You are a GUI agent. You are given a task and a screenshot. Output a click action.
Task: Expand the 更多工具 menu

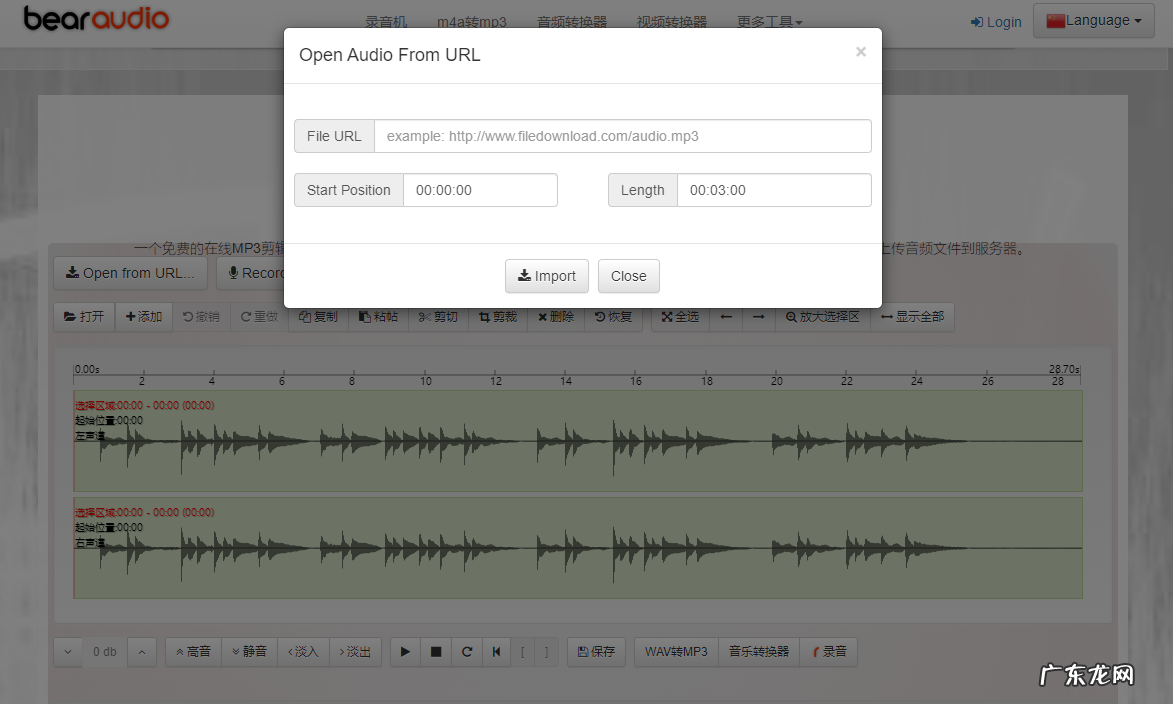769,22
